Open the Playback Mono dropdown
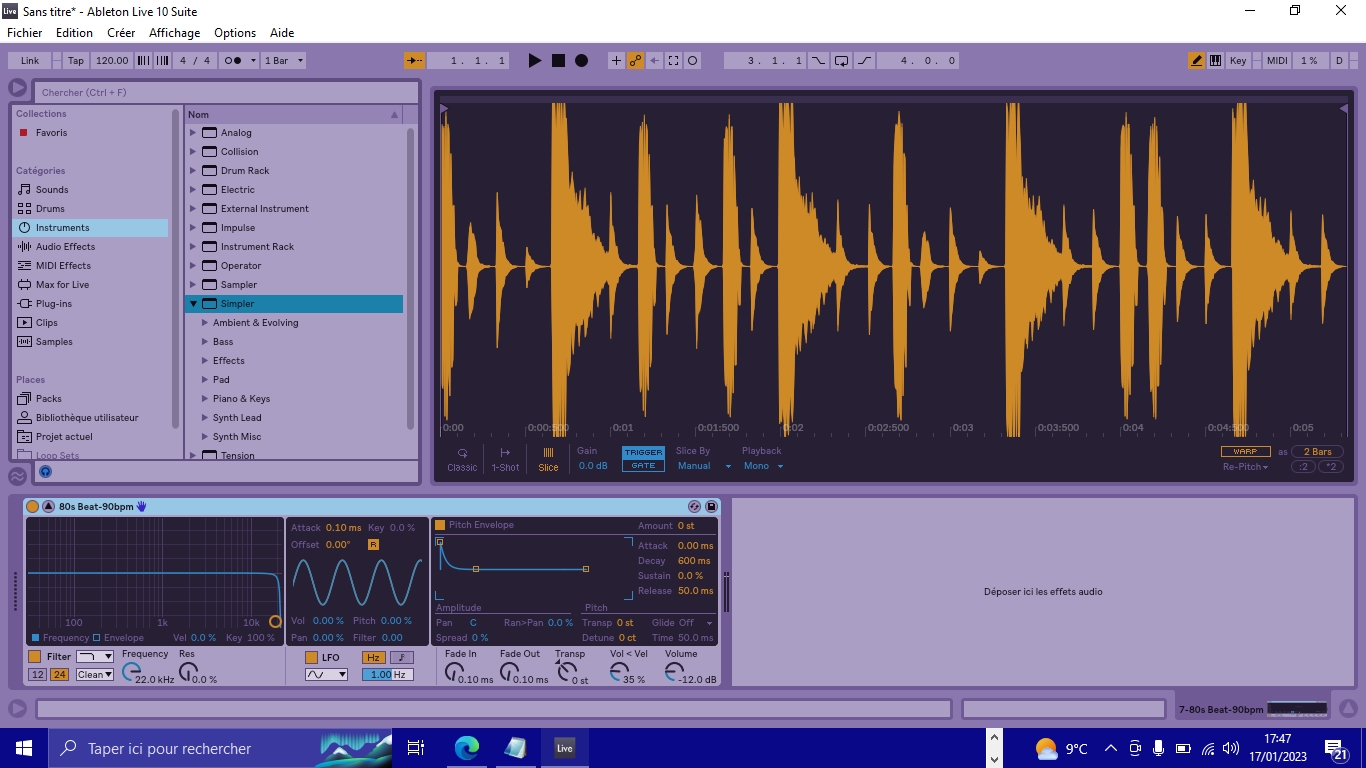Viewport: 1366px width, 768px height. pos(763,466)
